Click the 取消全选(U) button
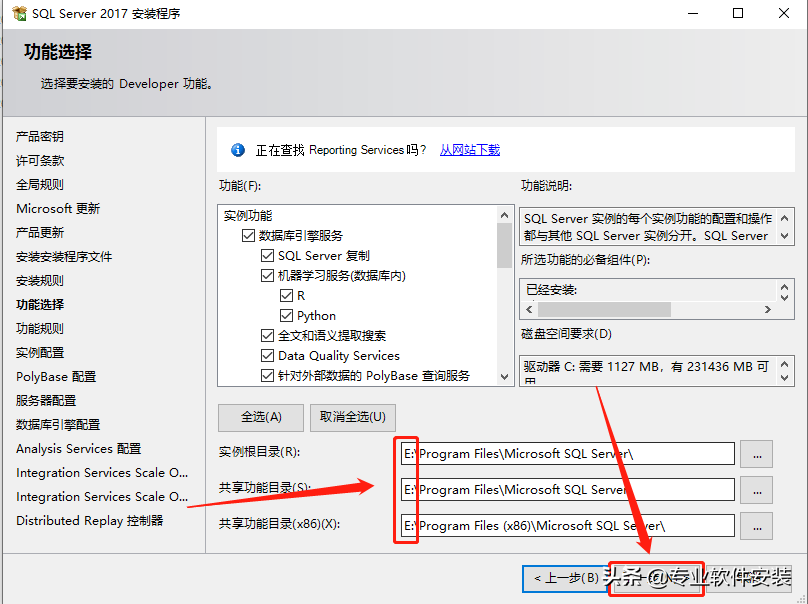Screen dimensions: 808x604 [x=353, y=417]
